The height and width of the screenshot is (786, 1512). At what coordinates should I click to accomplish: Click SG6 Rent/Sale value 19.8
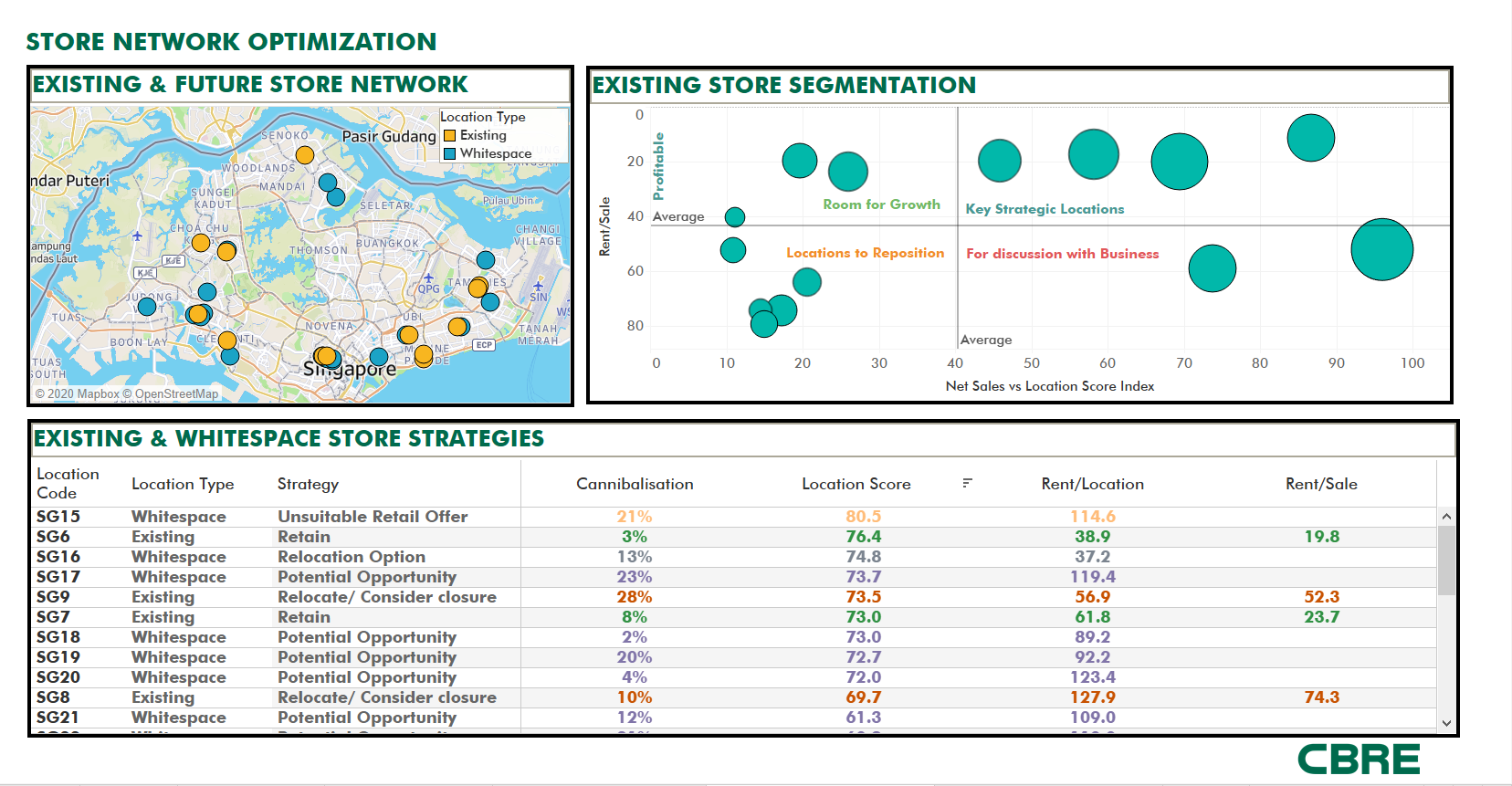[1321, 537]
